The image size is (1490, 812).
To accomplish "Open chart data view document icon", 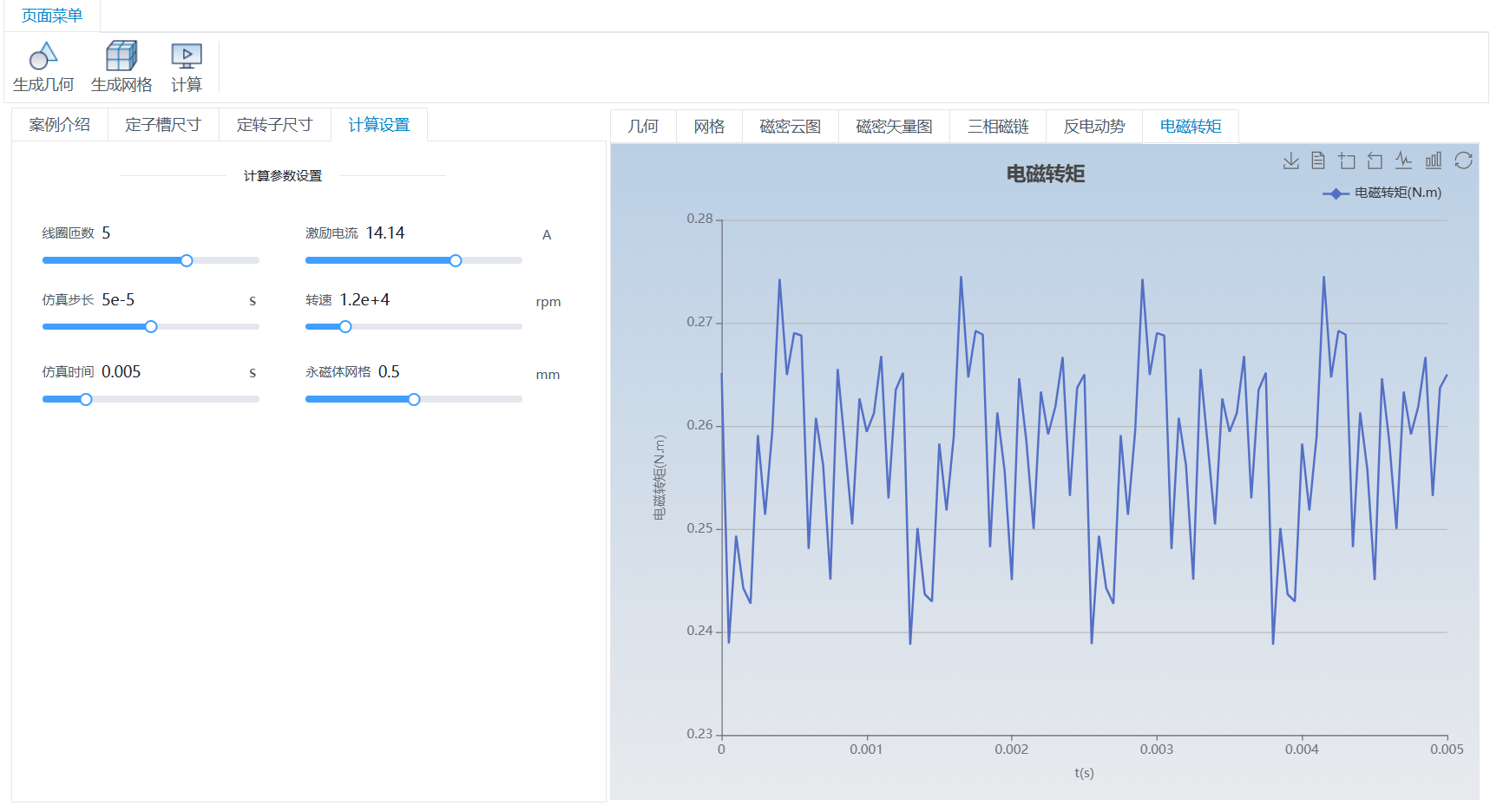I will 1318,160.
